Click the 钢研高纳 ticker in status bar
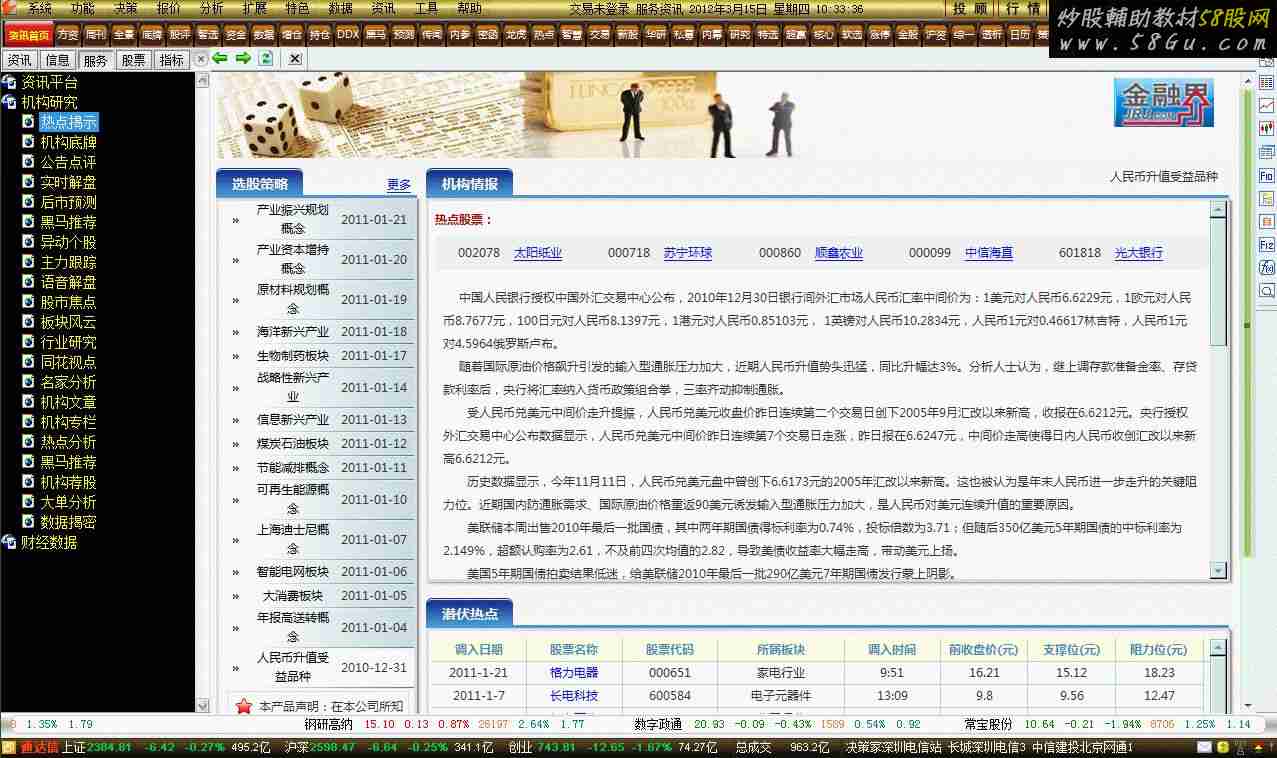1277x758 pixels. pyautogui.click(x=328, y=724)
